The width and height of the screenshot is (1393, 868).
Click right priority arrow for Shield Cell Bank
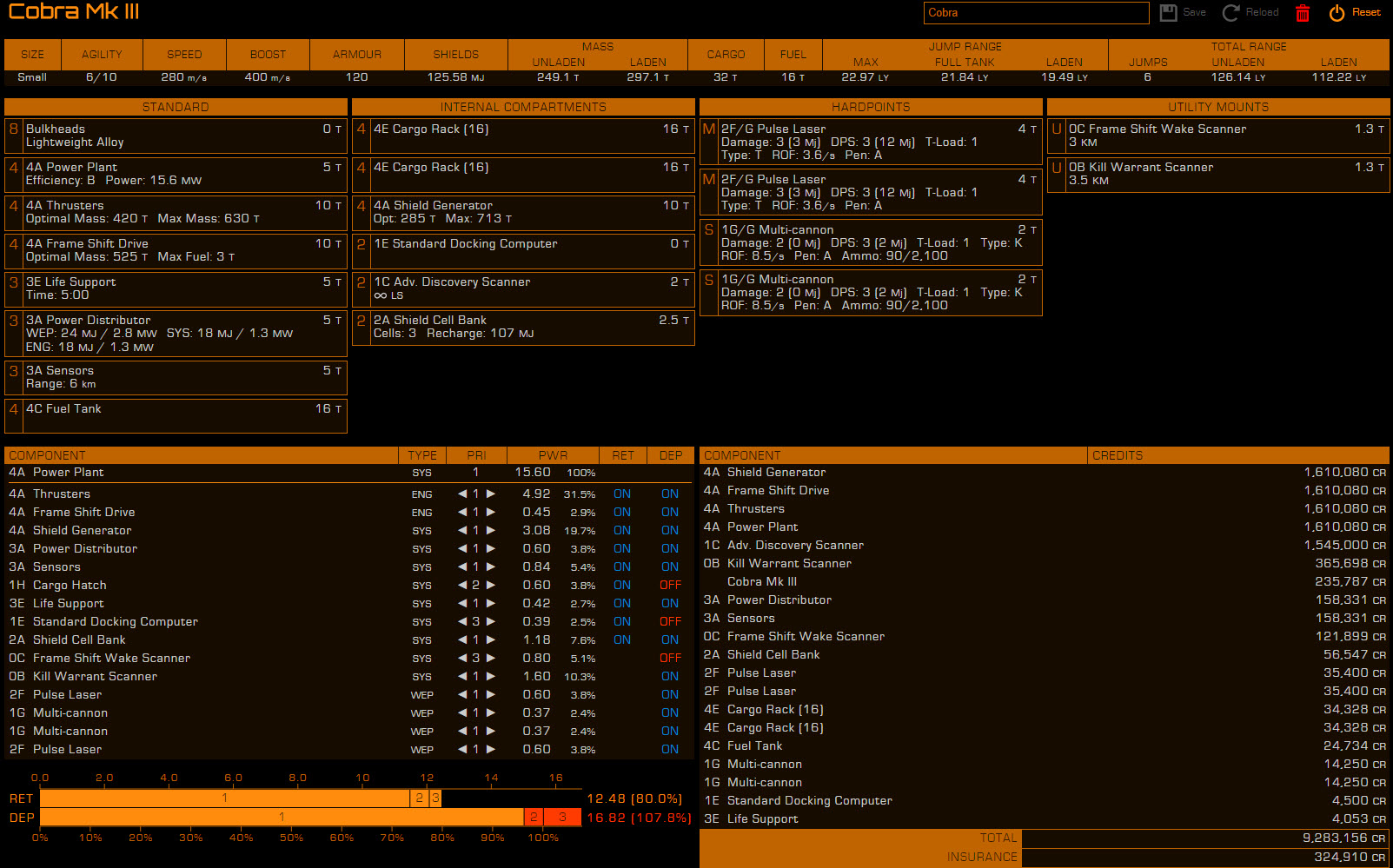tap(491, 639)
